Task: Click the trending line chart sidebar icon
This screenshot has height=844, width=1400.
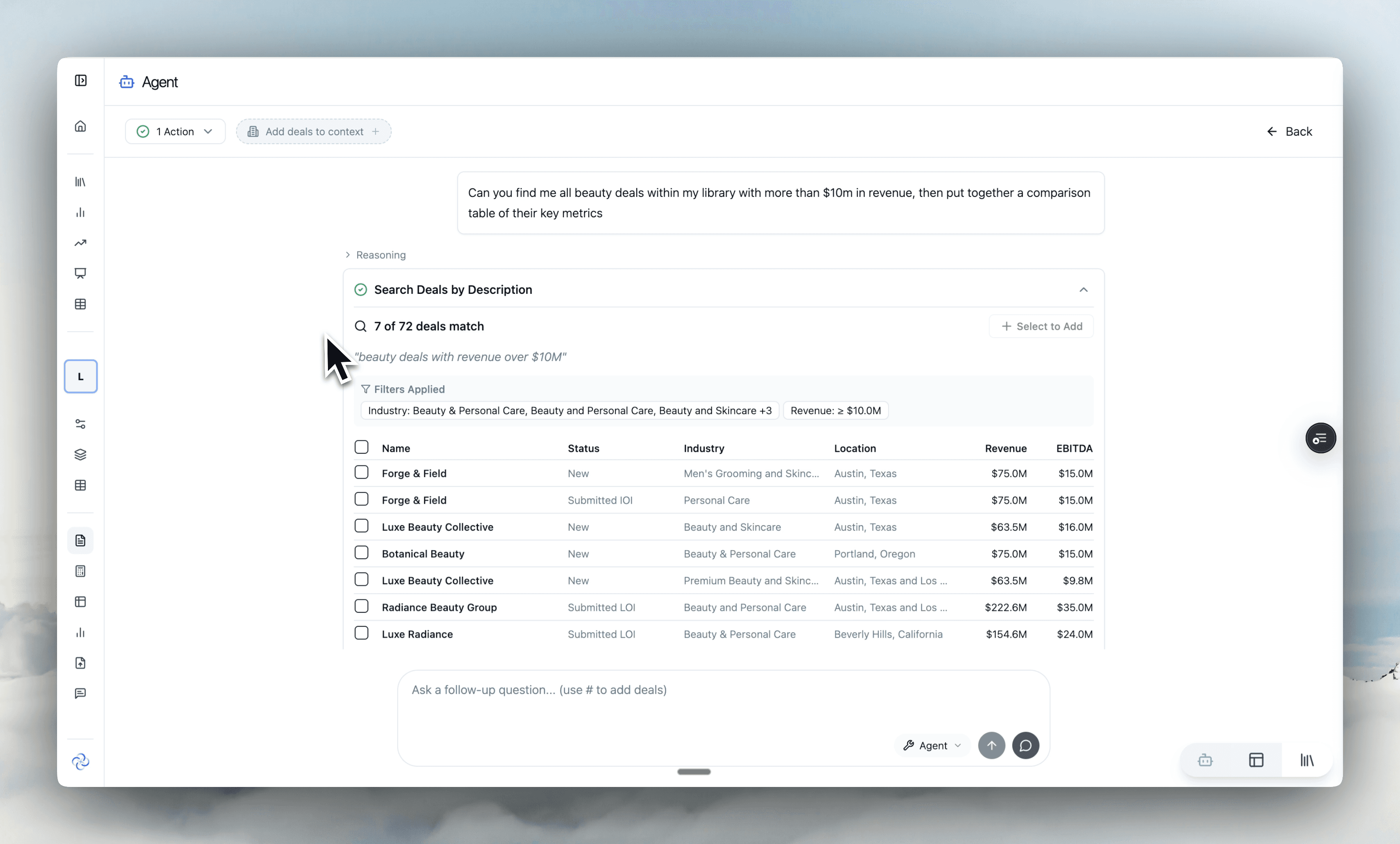Action: coord(80,243)
